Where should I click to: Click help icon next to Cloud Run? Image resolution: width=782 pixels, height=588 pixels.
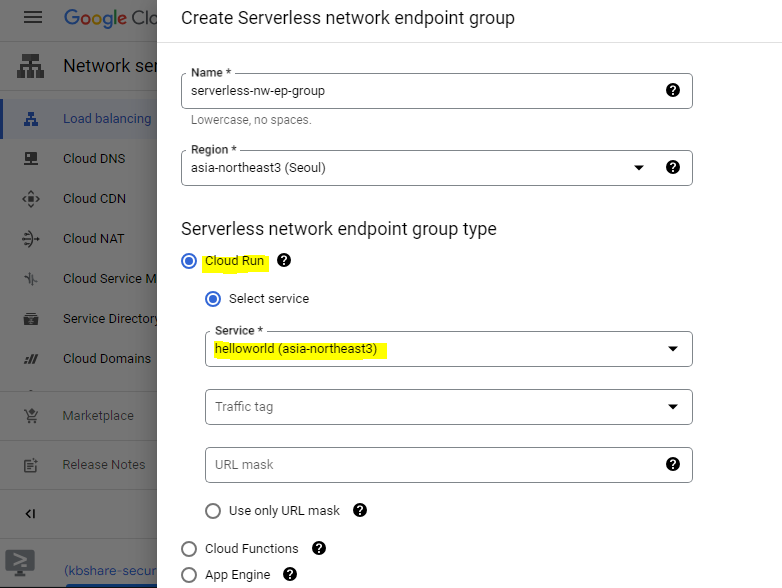tap(284, 260)
